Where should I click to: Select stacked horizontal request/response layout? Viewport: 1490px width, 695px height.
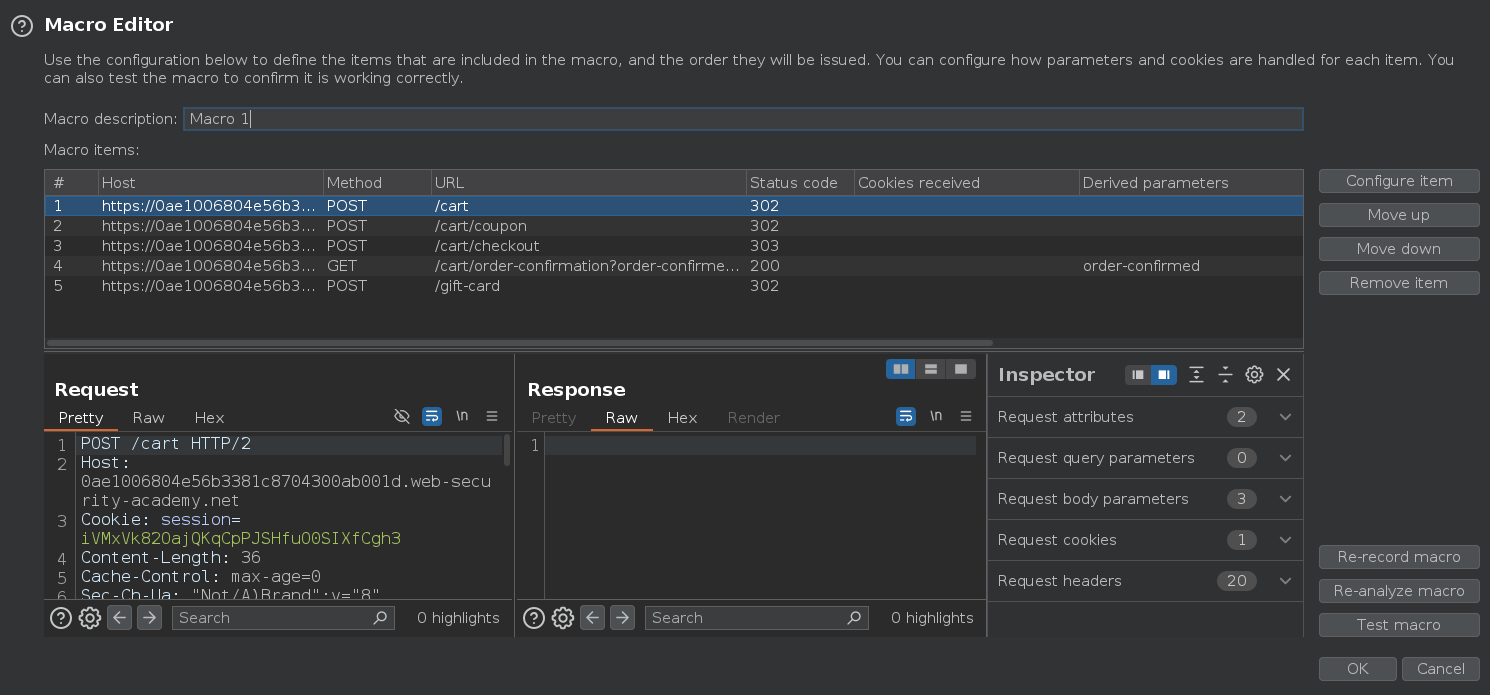[931, 369]
